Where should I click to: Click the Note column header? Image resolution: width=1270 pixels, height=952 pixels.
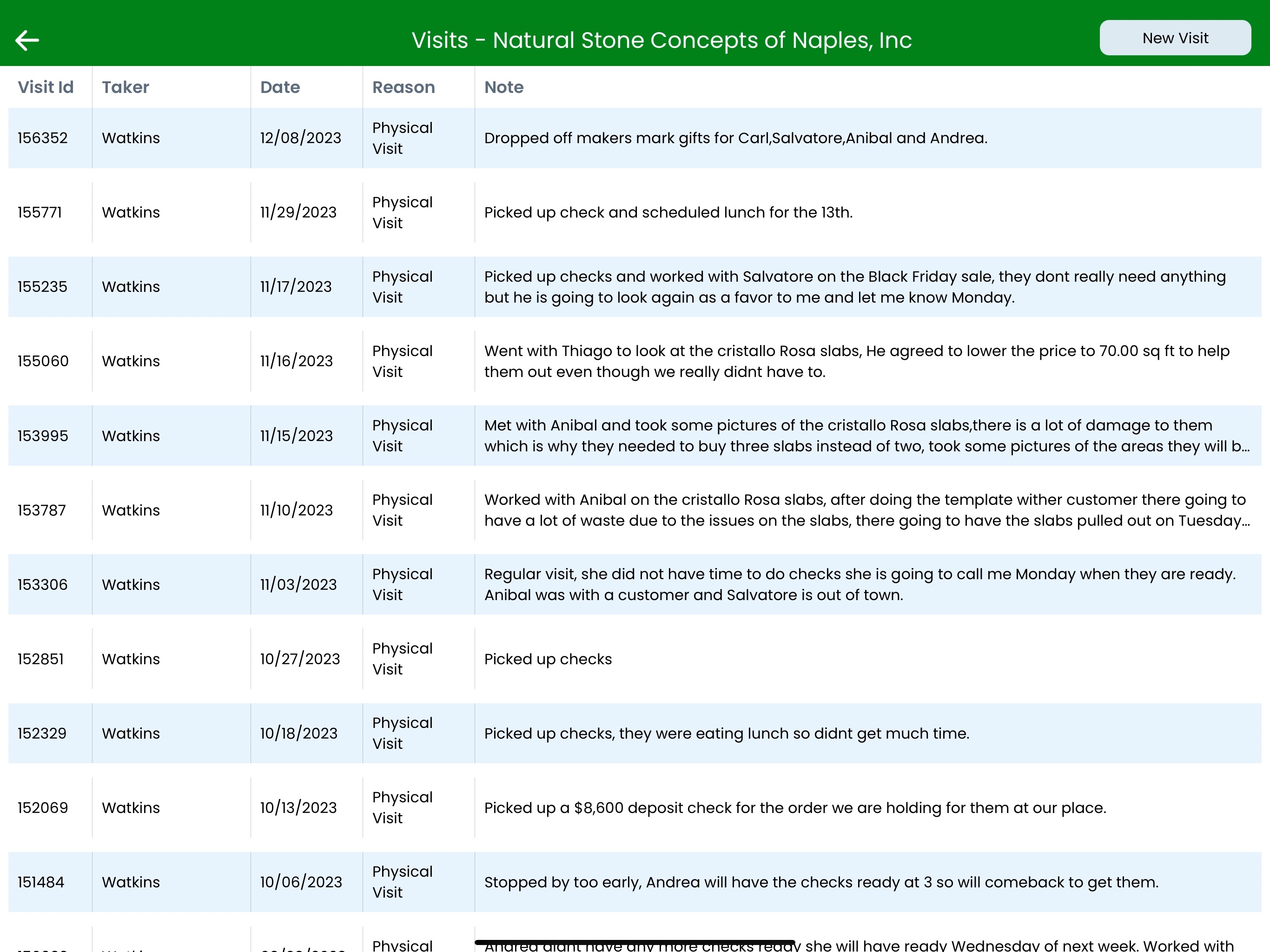[x=503, y=87]
